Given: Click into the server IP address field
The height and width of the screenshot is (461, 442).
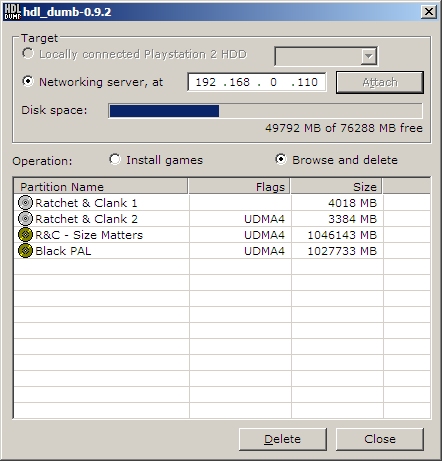Looking at the screenshot, I should (257, 82).
